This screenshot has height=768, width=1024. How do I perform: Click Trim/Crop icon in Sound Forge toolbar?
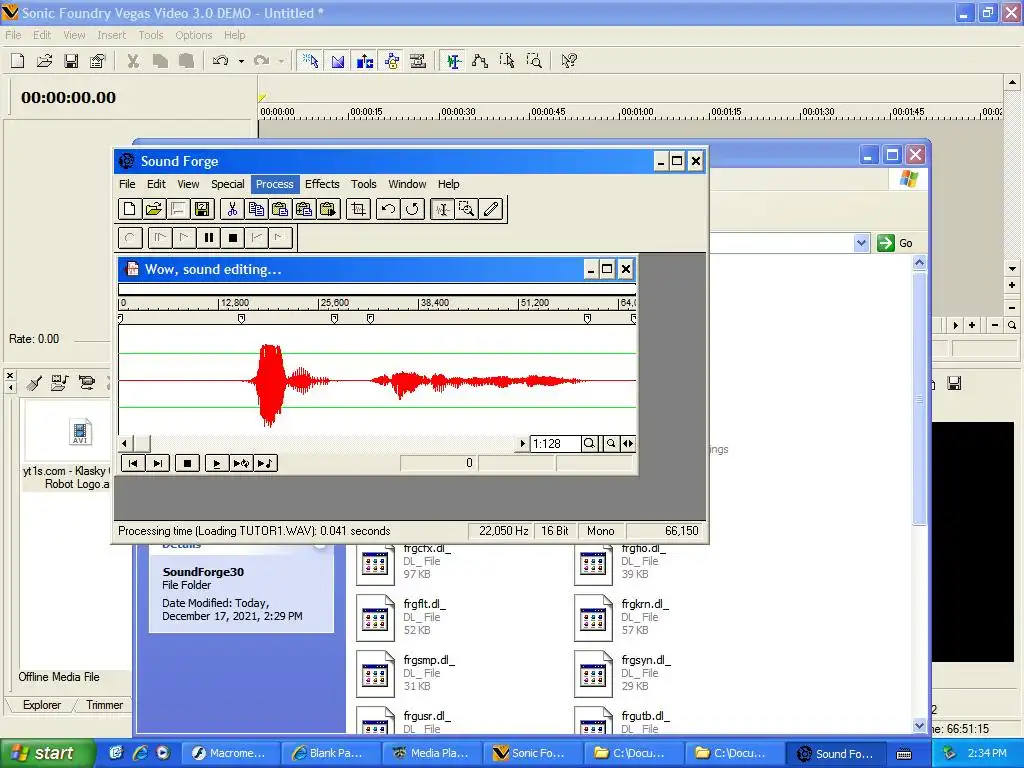[x=359, y=209]
